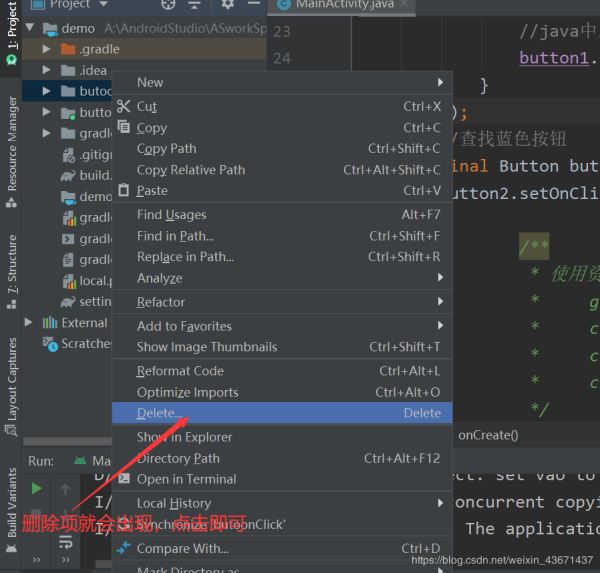600x573 pixels.
Task: Expand the gradle folder arrow
Action: (x=46, y=133)
